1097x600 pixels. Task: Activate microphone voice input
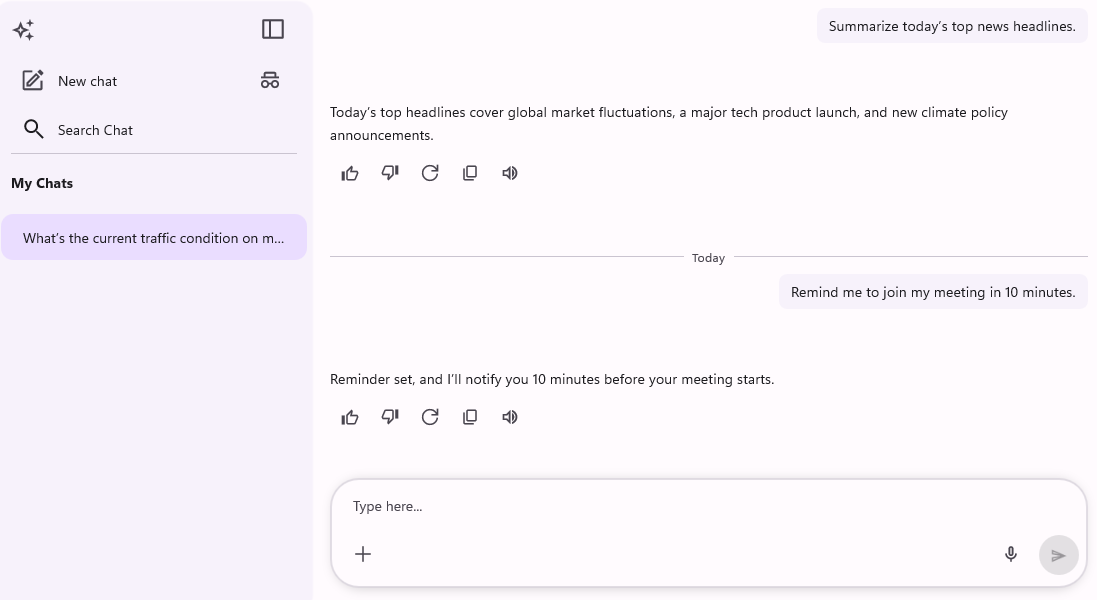click(1011, 555)
